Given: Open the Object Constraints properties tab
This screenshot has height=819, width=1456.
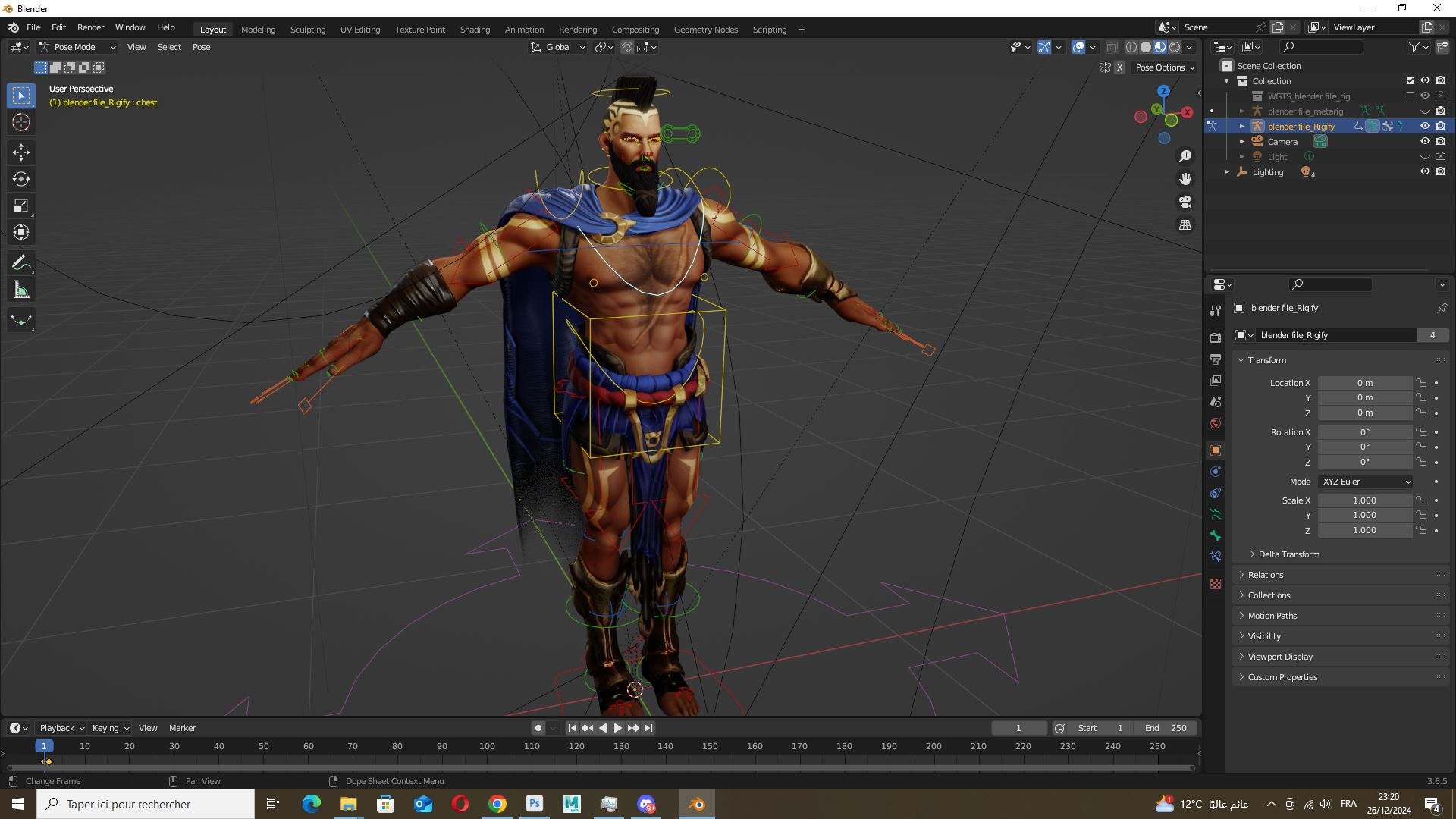Looking at the screenshot, I should 1216,493.
